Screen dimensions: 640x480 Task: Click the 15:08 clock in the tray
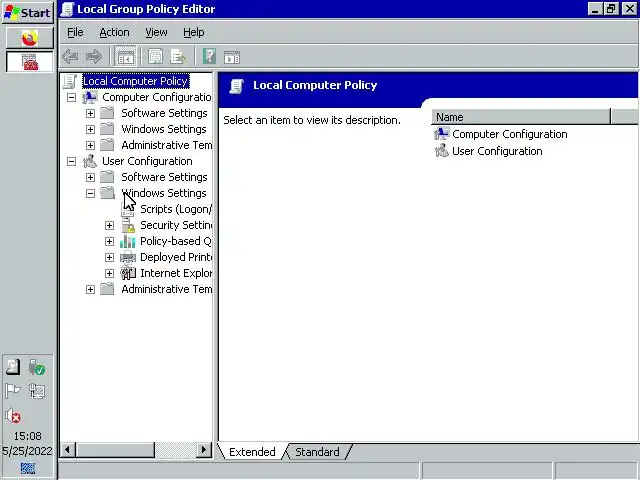click(27, 436)
